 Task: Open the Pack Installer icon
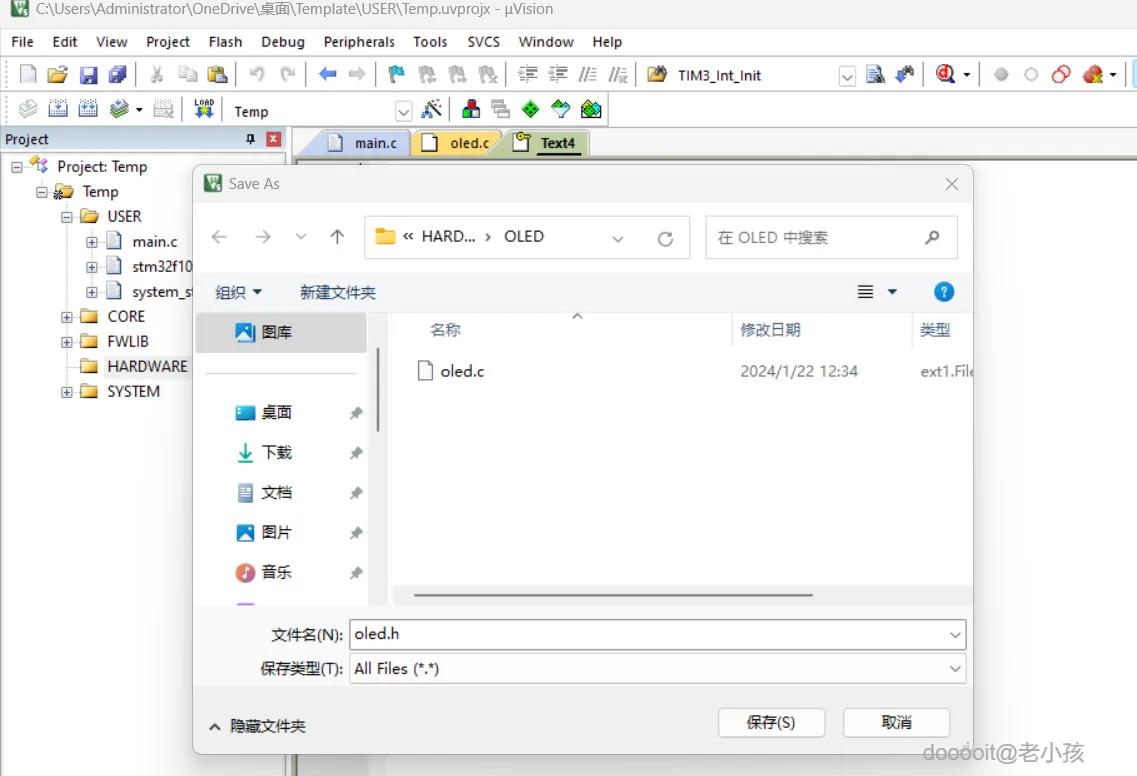[x=591, y=110]
